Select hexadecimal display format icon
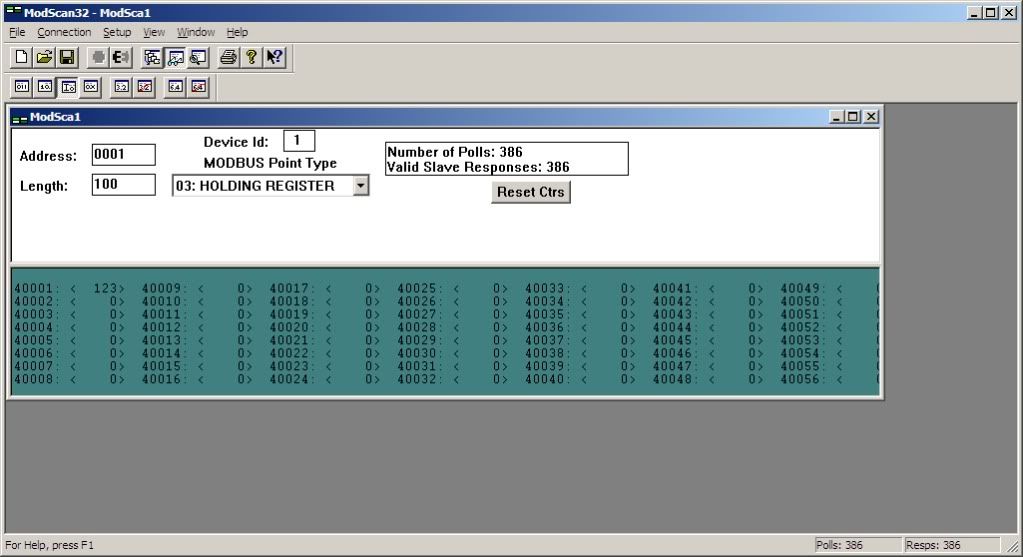 (x=91, y=87)
